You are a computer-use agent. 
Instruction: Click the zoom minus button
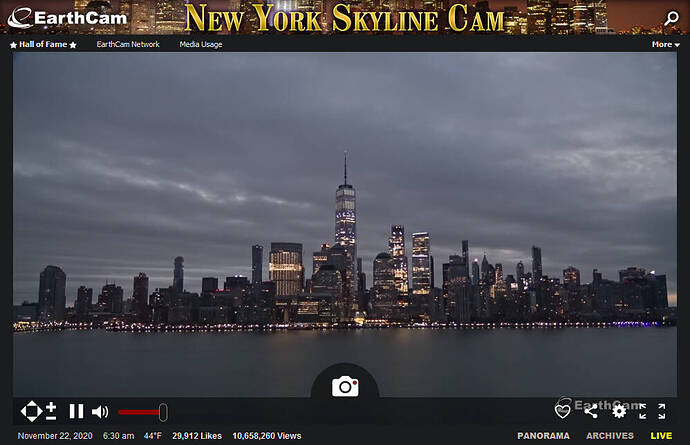pos(51,418)
